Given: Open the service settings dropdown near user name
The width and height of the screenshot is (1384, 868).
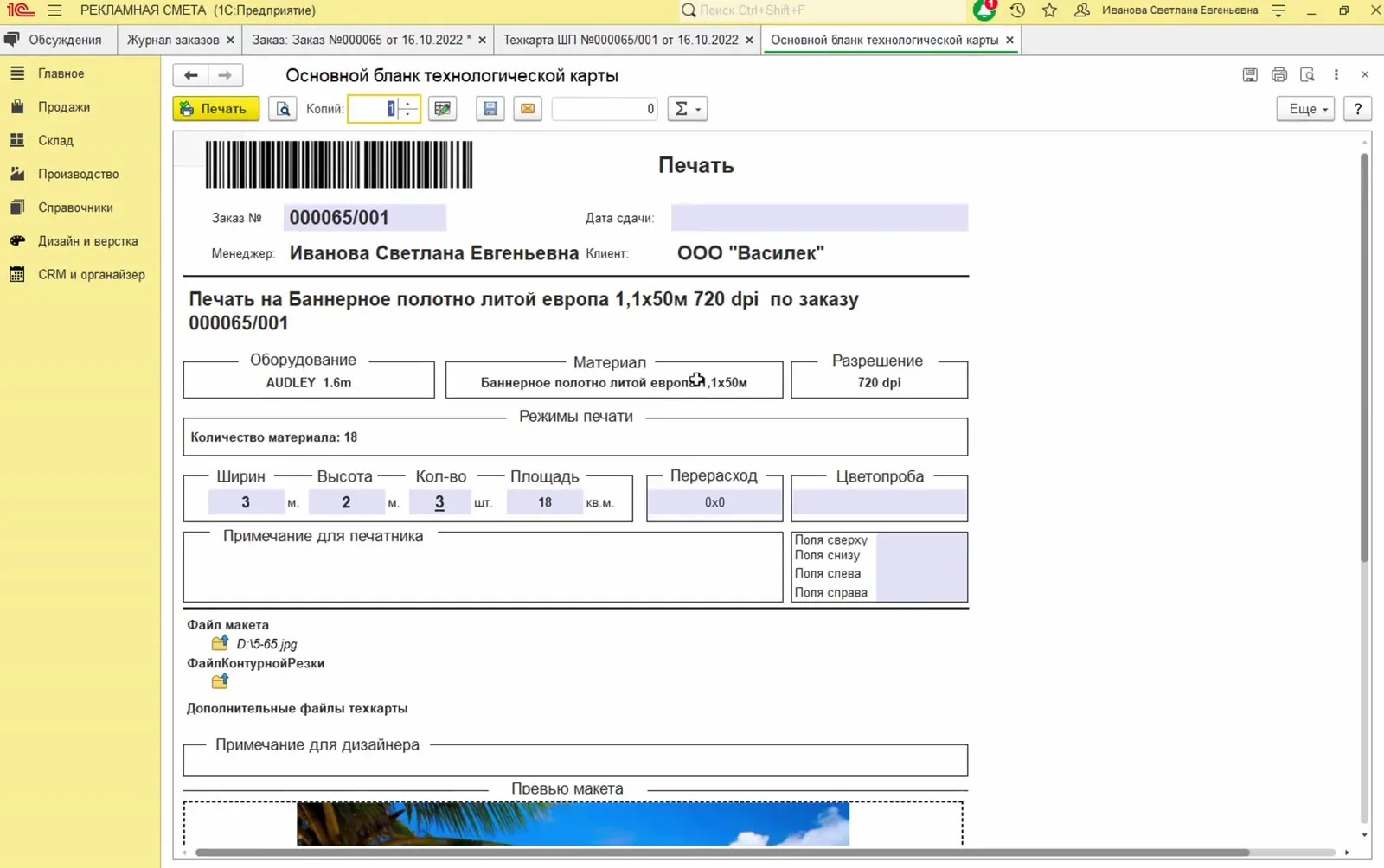Looking at the screenshot, I should 1278,10.
